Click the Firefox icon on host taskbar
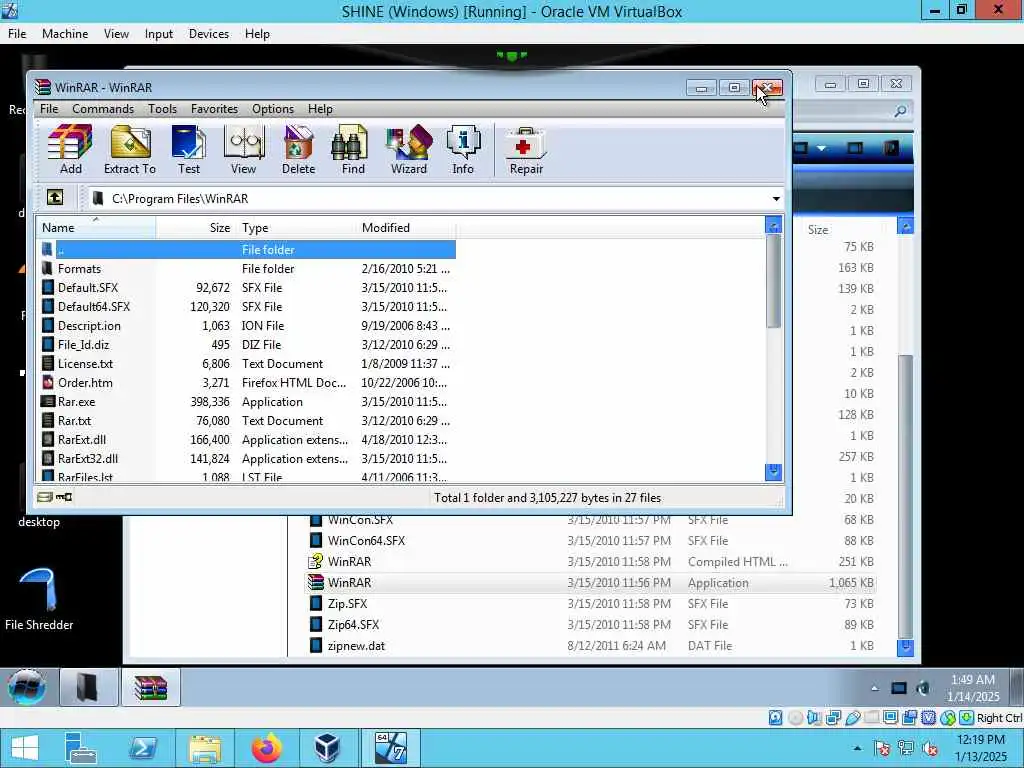This screenshot has height=768, width=1024. point(266,748)
